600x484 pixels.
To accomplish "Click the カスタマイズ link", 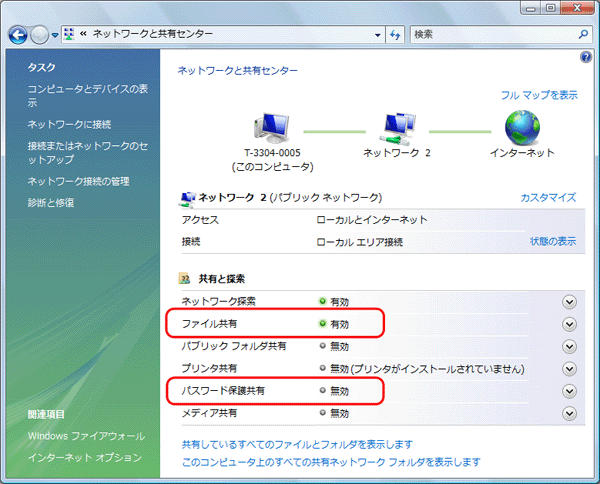I will (548, 198).
